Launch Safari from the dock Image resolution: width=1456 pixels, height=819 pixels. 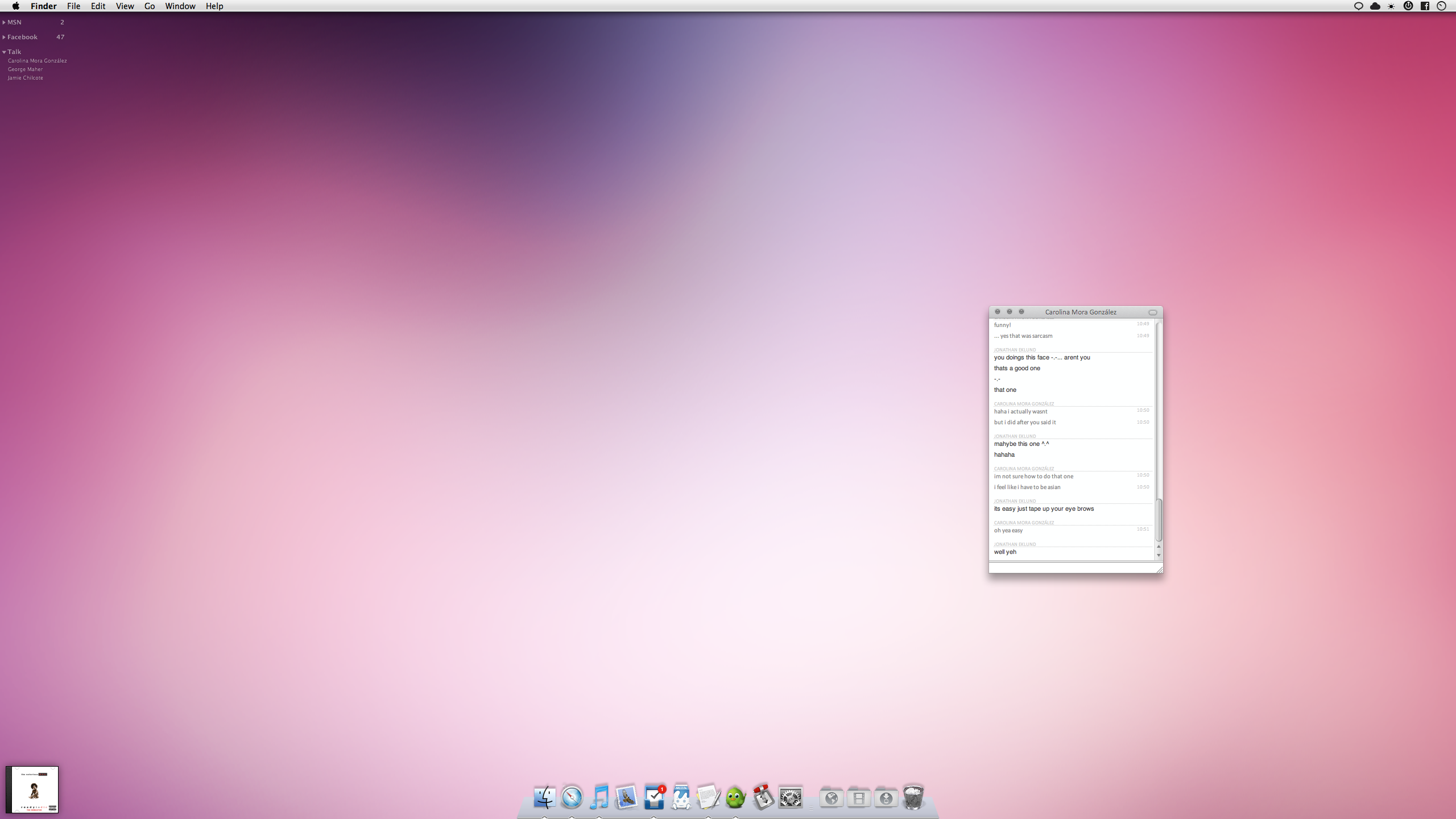tap(572, 797)
